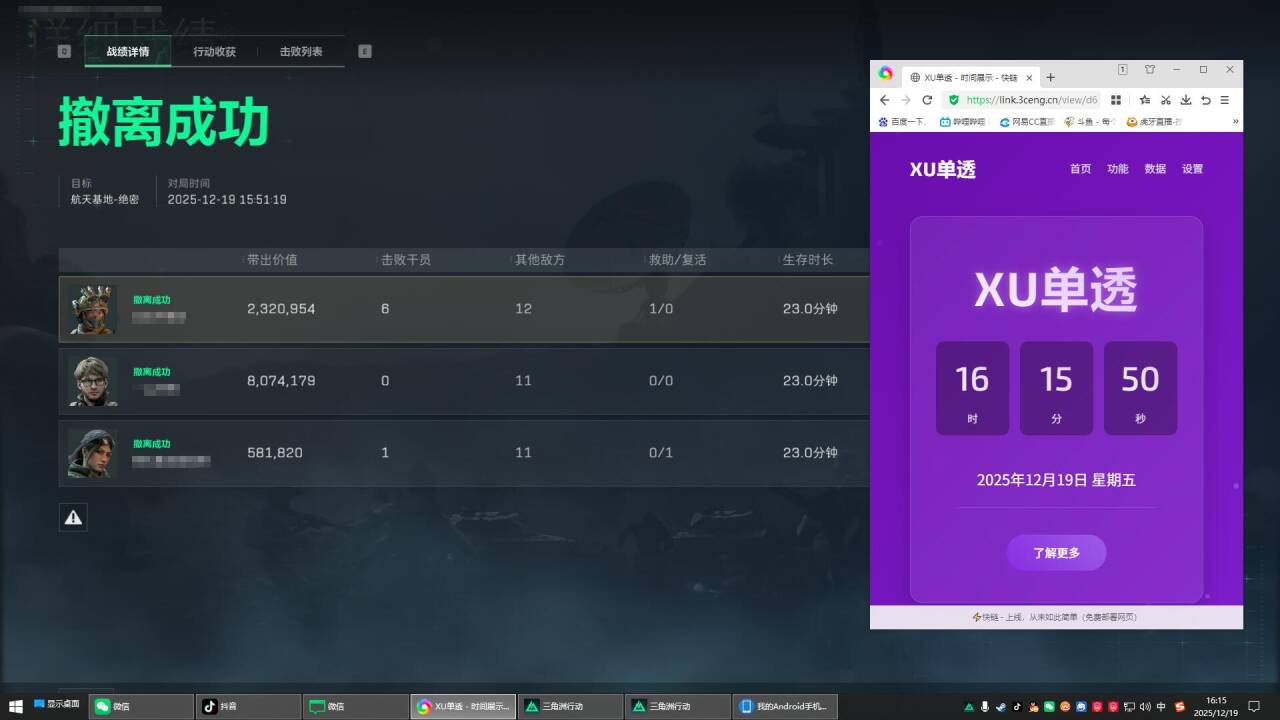The height and width of the screenshot is (720, 1280).
Task: Switch to the 击败列表 tab
Action: (300, 50)
